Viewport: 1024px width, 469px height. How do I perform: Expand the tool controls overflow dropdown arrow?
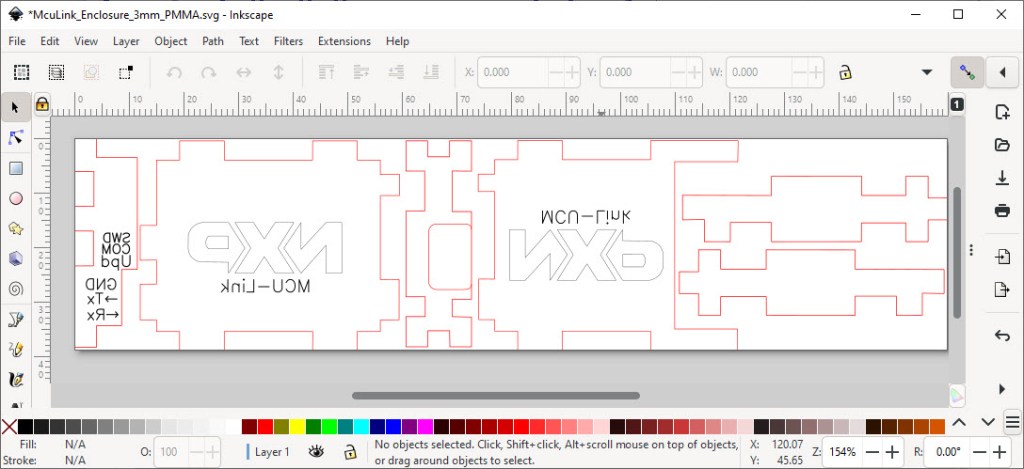point(927,72)
